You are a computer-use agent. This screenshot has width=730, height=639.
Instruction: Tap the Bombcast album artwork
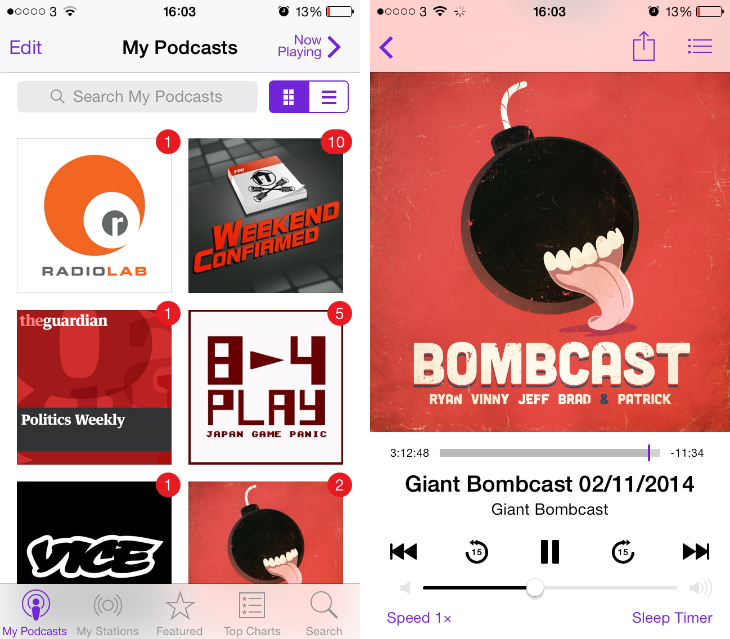(x=550, y=252)
